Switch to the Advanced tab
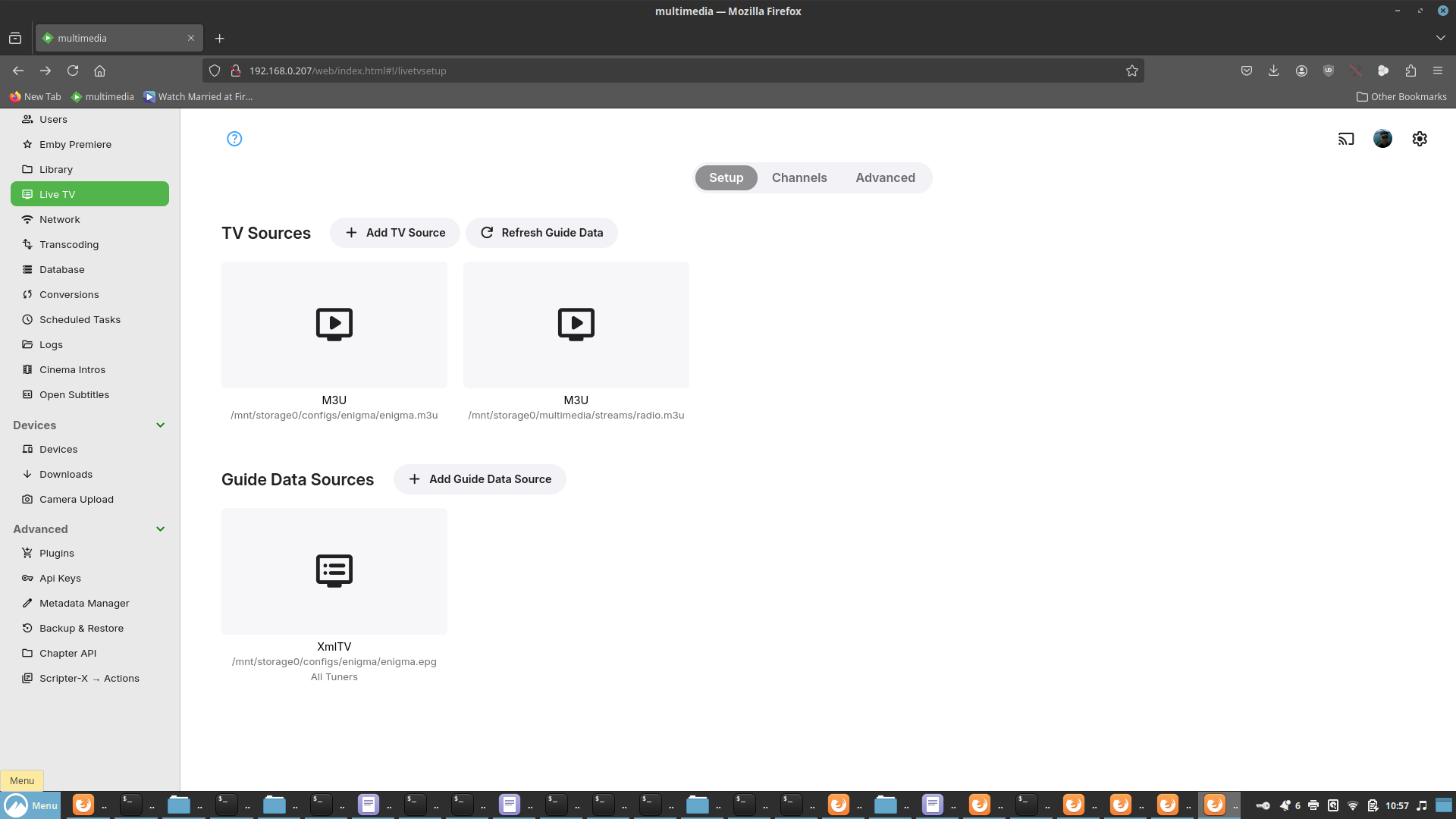Image resolution: width=1456 pixels, height=819 pixels. pos(885,177)
